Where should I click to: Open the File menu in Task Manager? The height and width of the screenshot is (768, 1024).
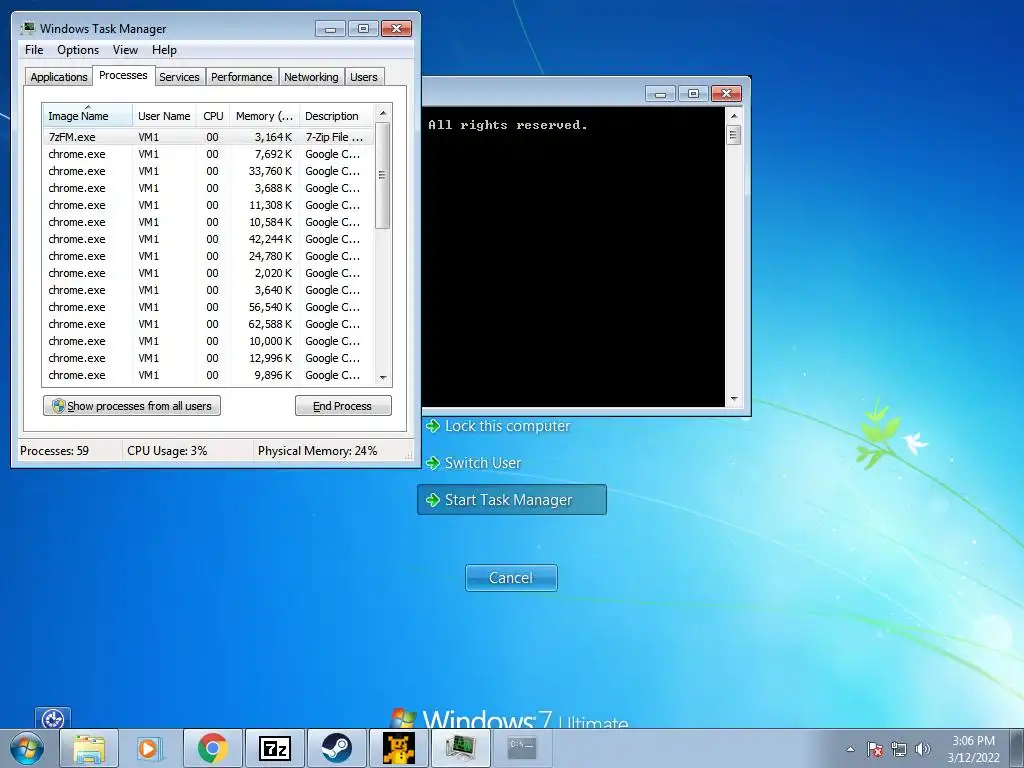click(34, 50)
